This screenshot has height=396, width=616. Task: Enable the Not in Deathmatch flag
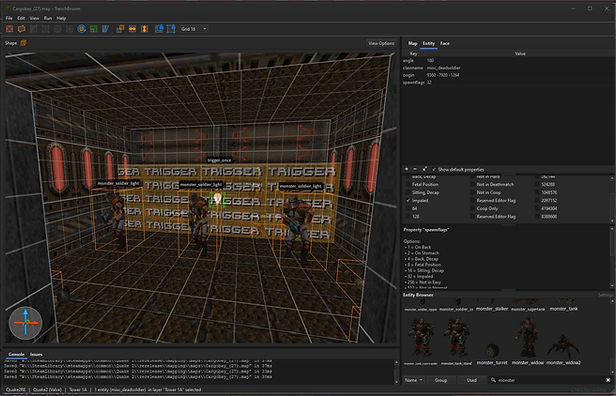pos(473,184)
